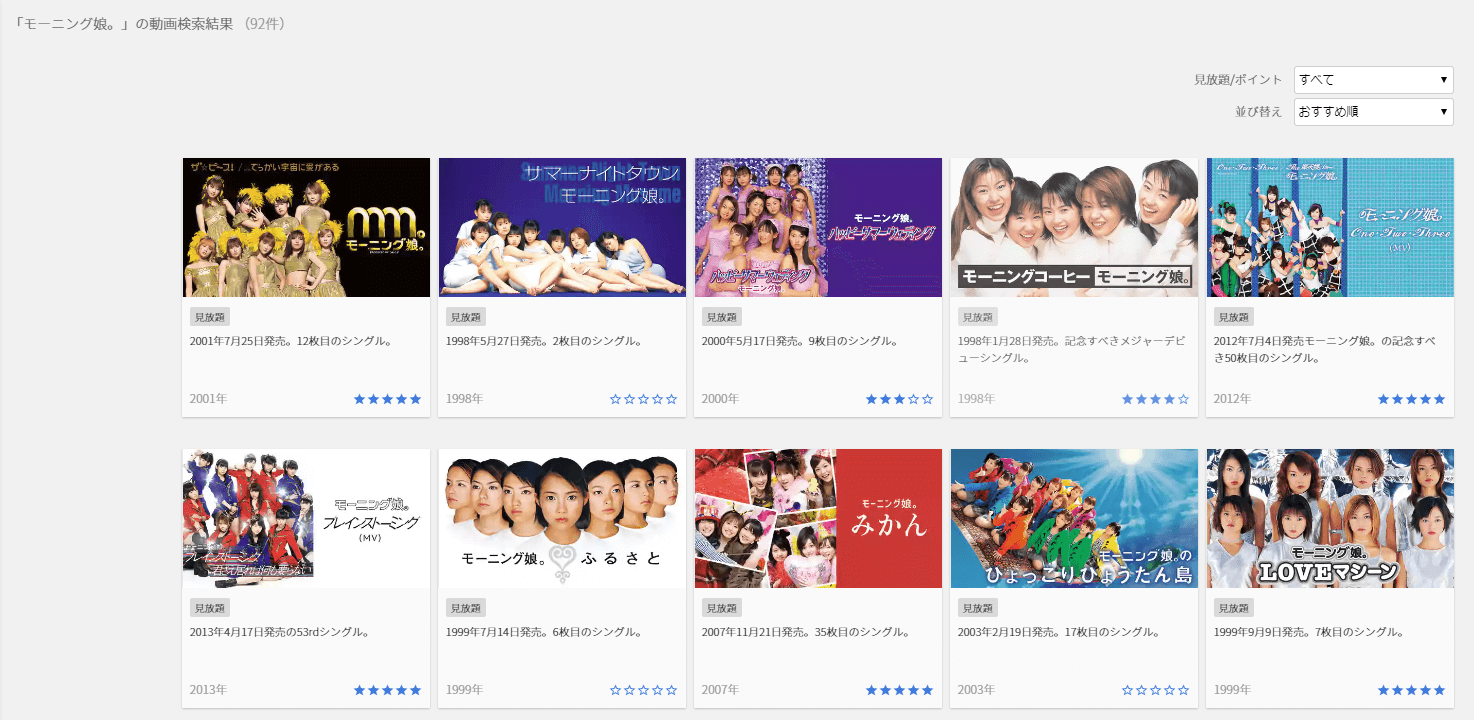This screenshot has height=720, width=1474.
Task: Click four-star rating on モーニングコーヒー card
Action: [1156, 399]
